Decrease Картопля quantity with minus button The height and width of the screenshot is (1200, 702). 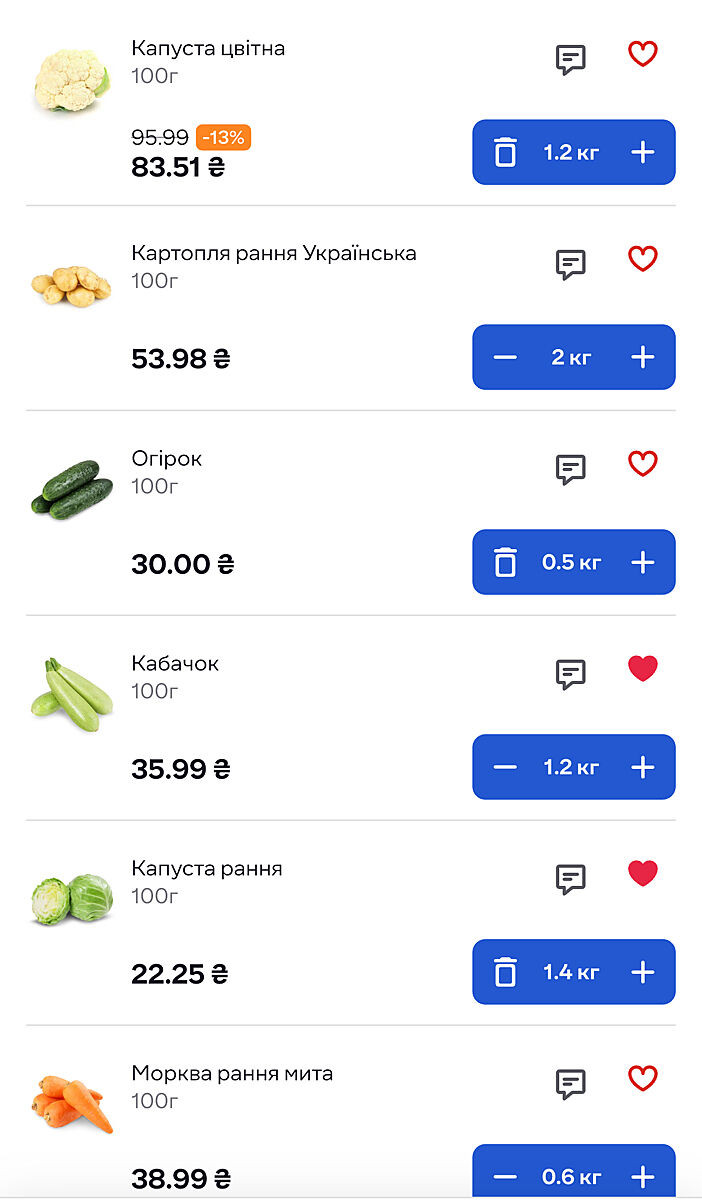tap(506, 357)
